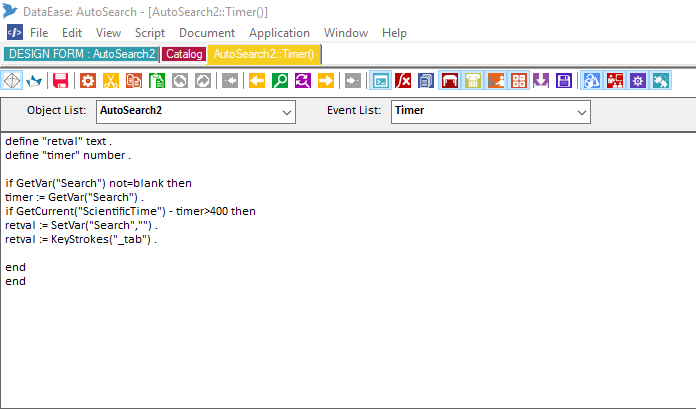
Task: Switch to the Catalog tab
Action: 184,54
